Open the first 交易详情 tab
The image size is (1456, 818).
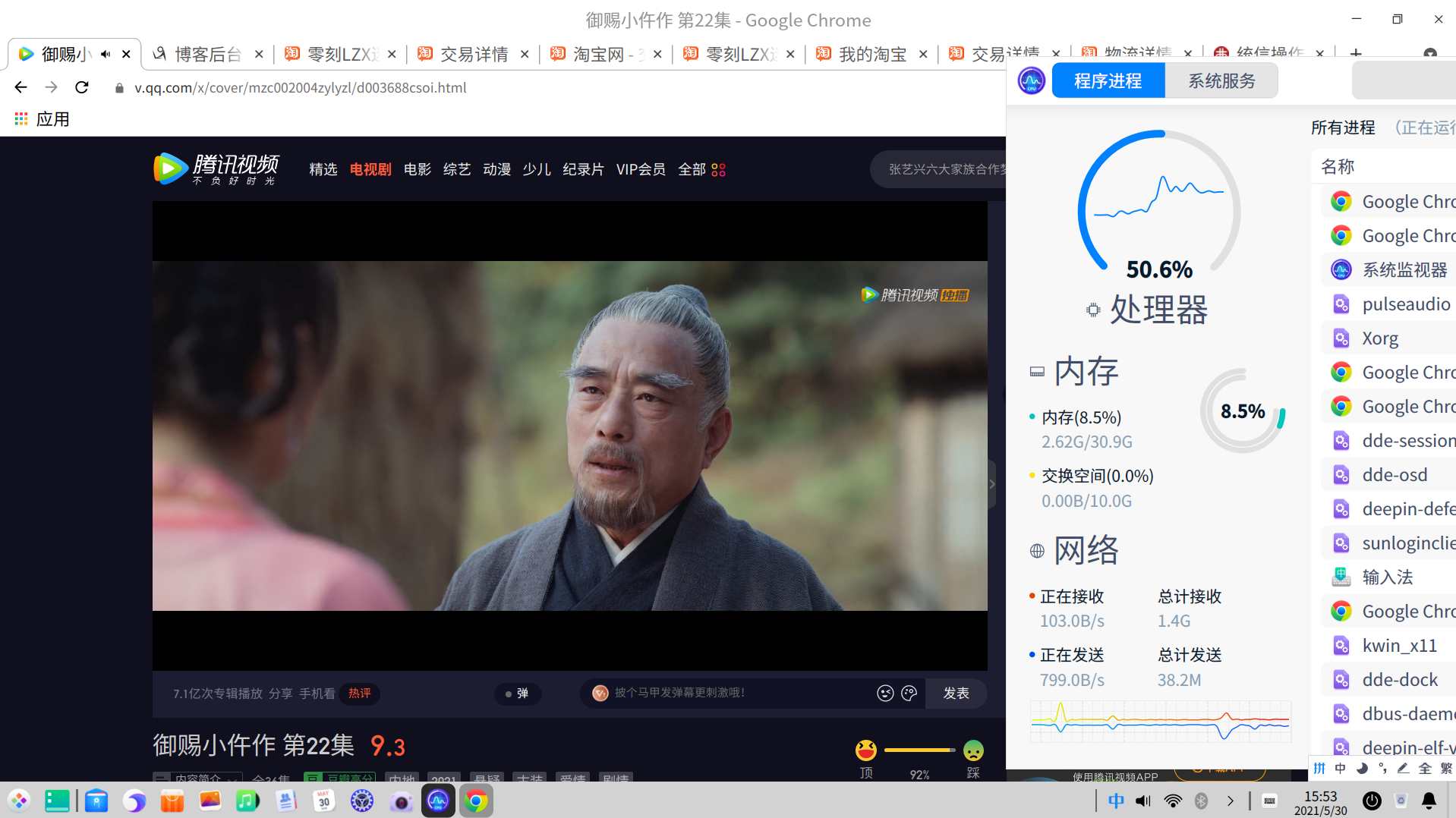point(473,54)
